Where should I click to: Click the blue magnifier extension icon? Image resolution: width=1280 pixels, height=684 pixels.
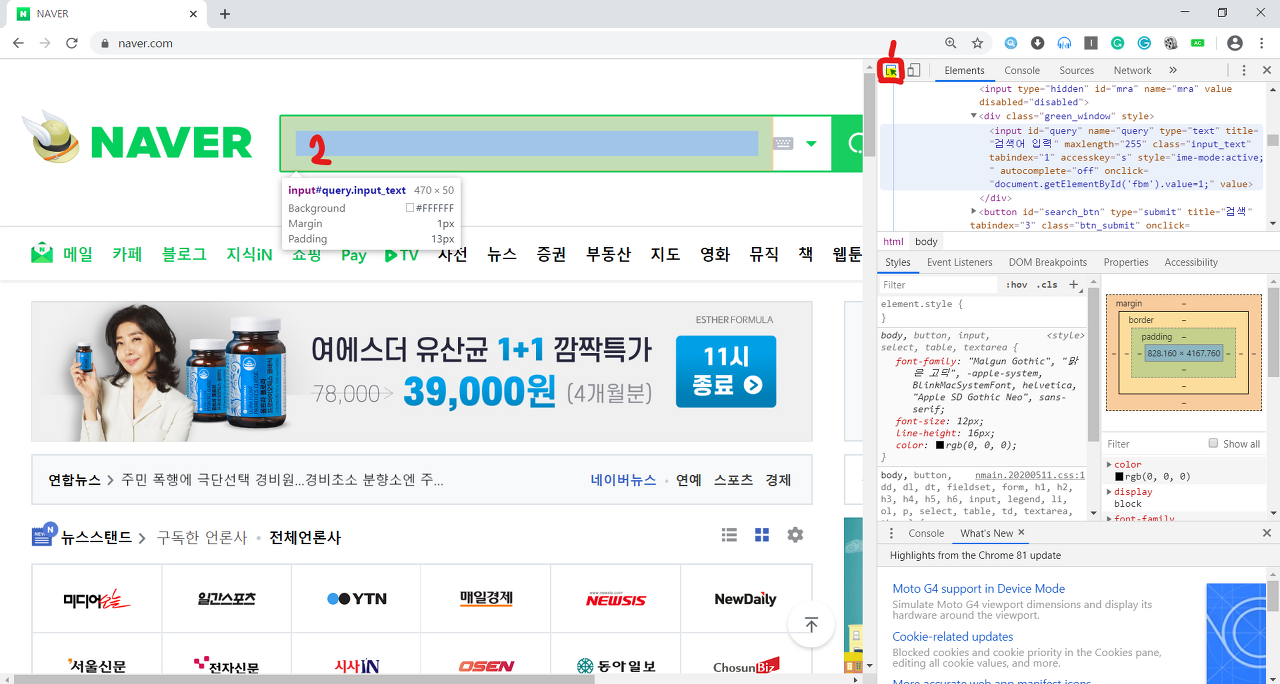pyautogui.click(x=1012, y=43)
